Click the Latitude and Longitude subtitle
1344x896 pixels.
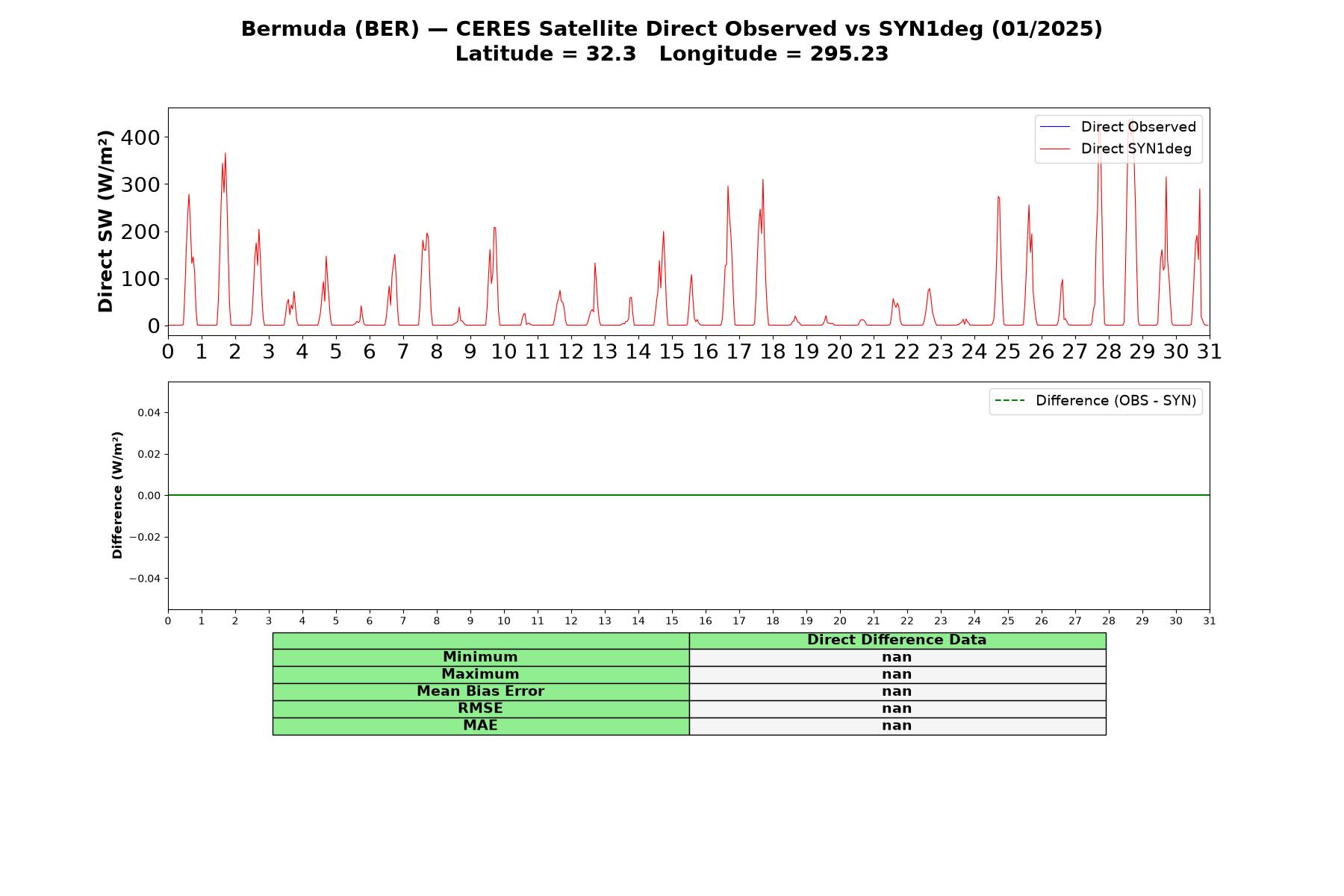(671, 54)
